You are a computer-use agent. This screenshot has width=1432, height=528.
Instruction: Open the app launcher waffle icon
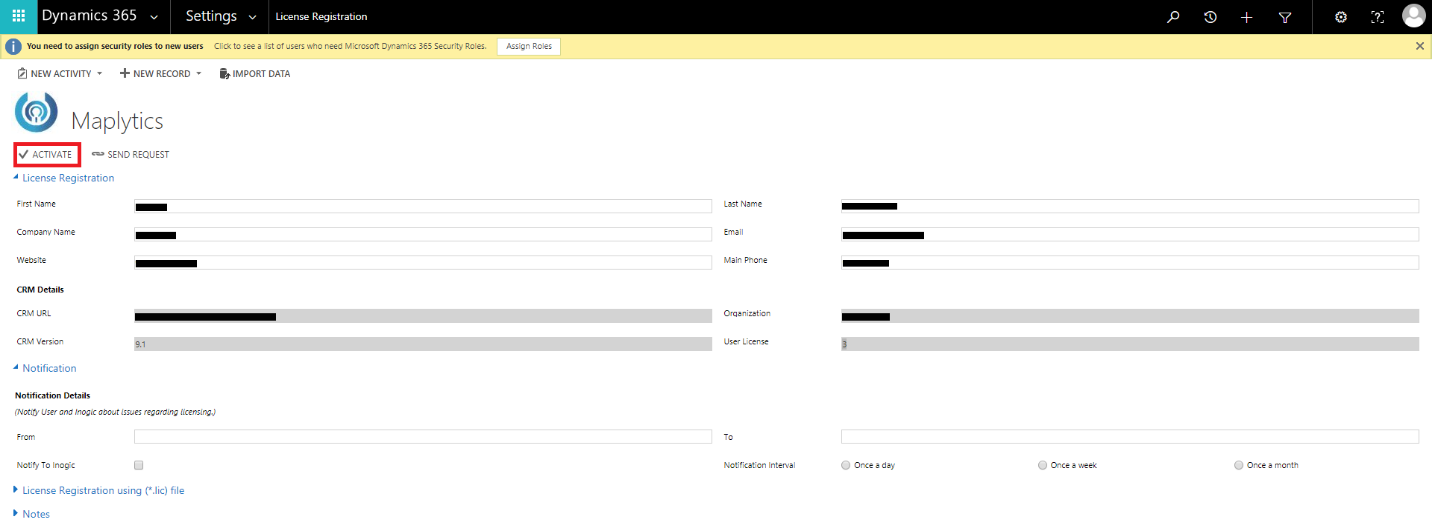(x=18, y=16)
